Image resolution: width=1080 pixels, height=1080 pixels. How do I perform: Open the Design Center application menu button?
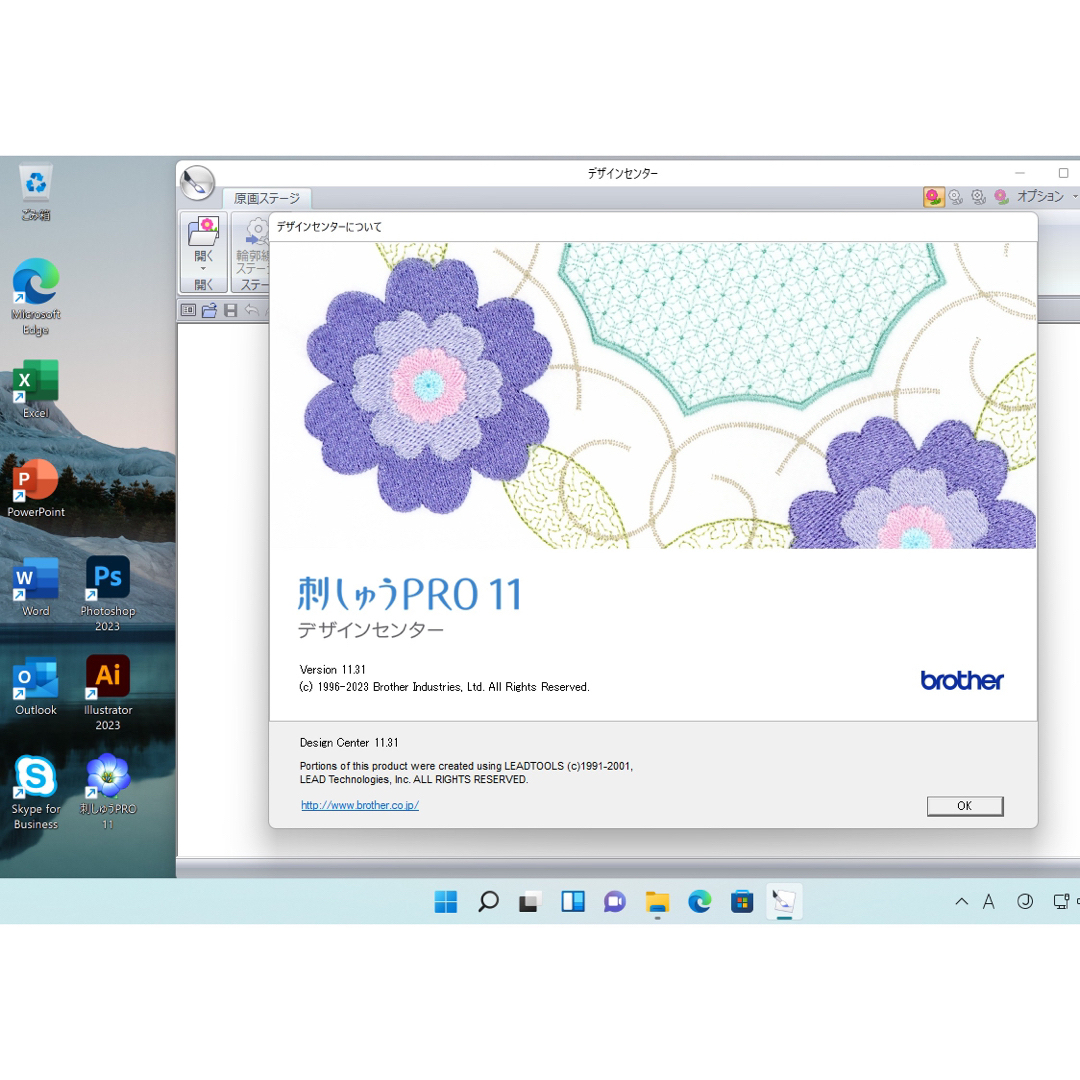[x=197, y=183]
